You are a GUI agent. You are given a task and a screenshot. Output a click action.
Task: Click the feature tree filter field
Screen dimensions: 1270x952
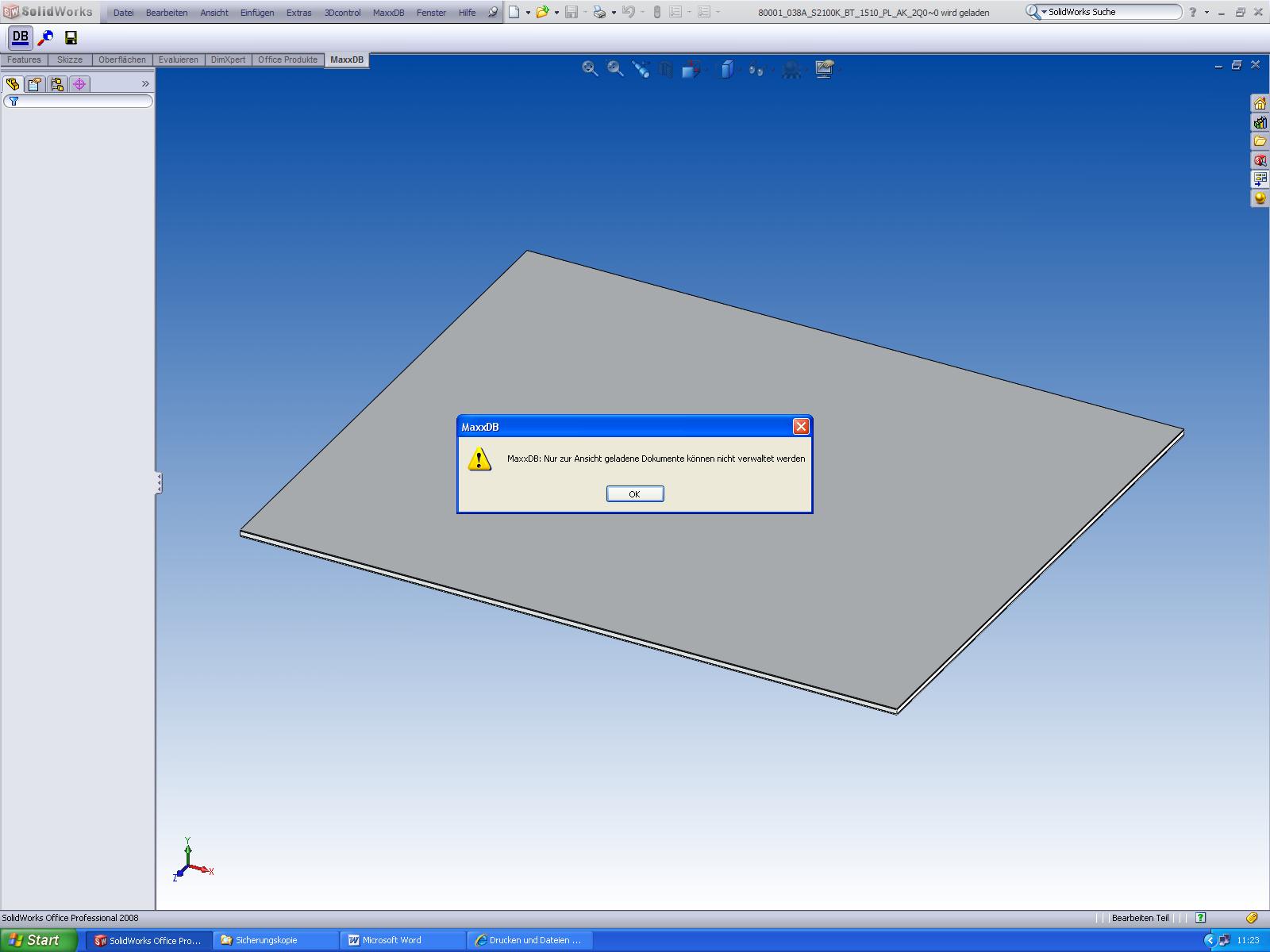coord(78,101)
